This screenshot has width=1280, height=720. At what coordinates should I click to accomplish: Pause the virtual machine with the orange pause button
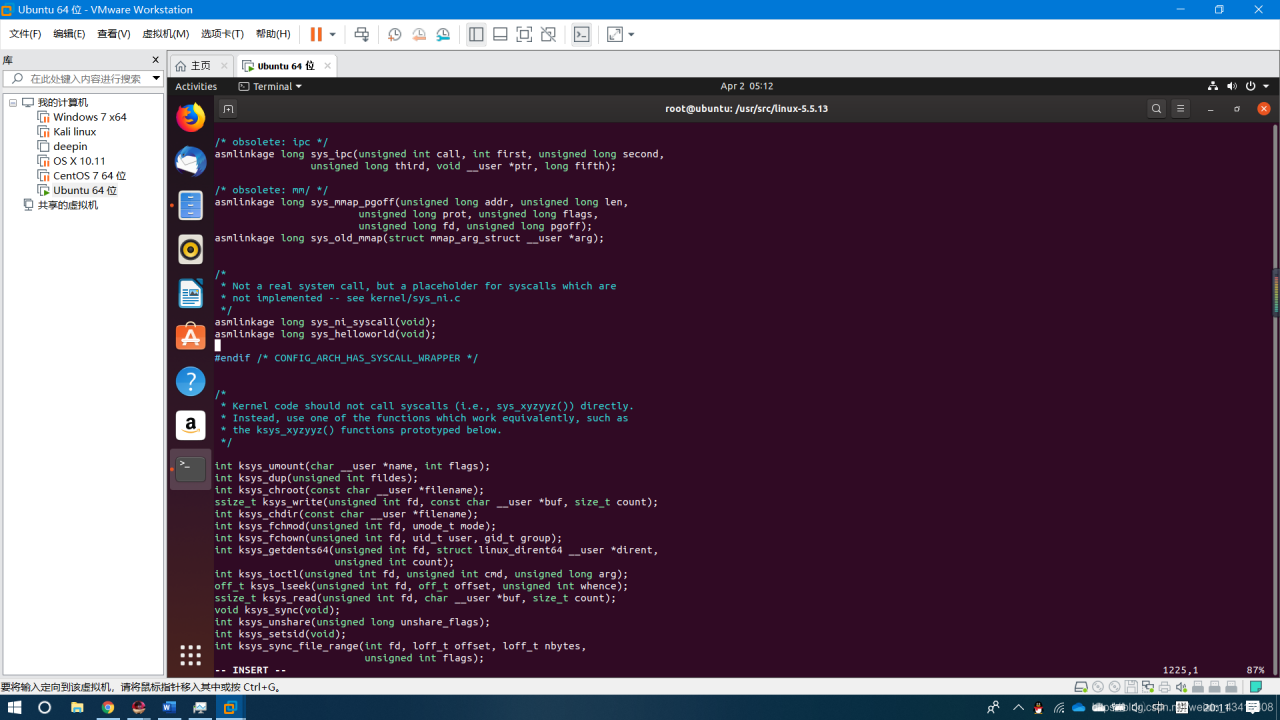tap(316, 34)
